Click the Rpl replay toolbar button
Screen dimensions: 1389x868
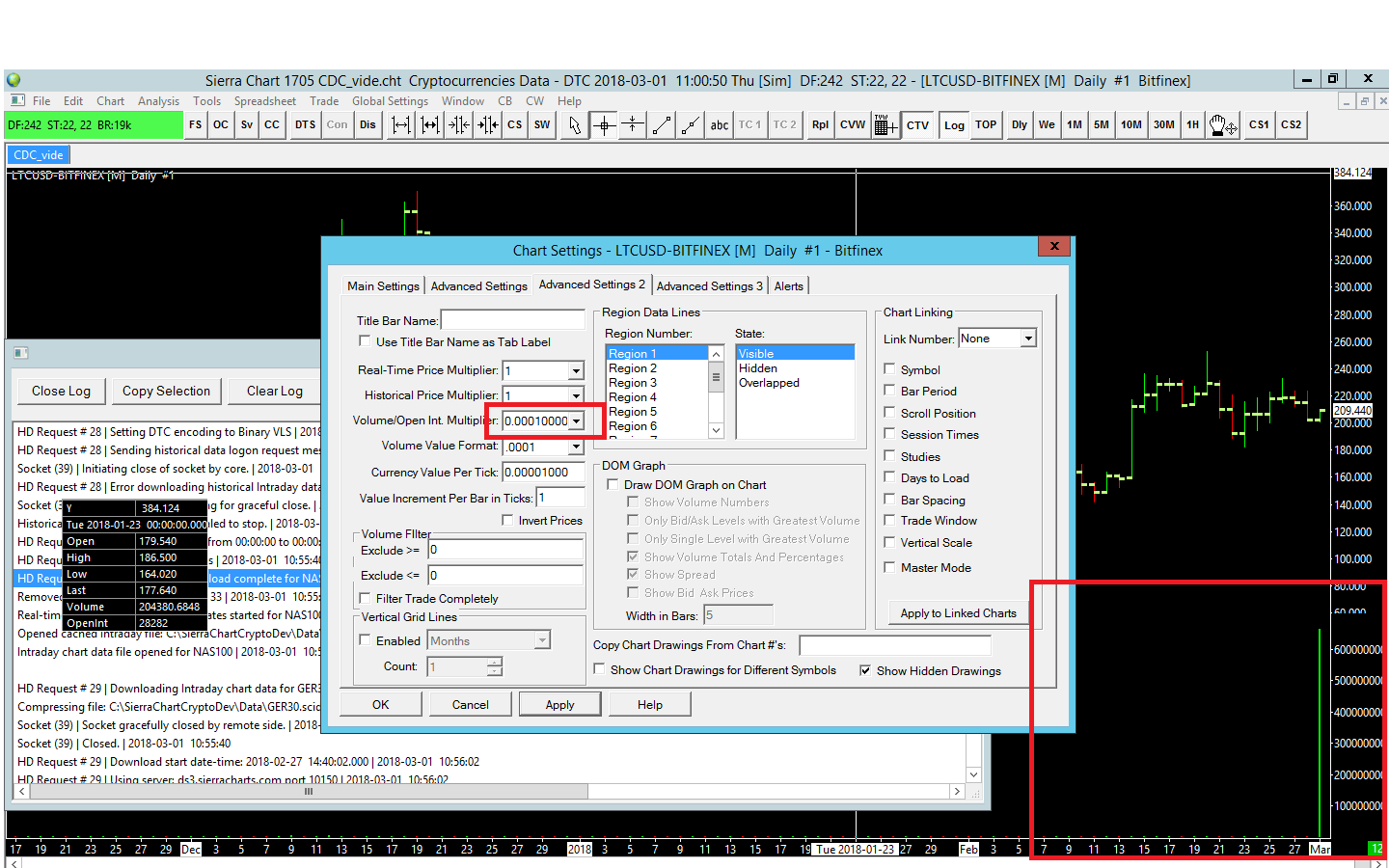click(x=820, y=125)
